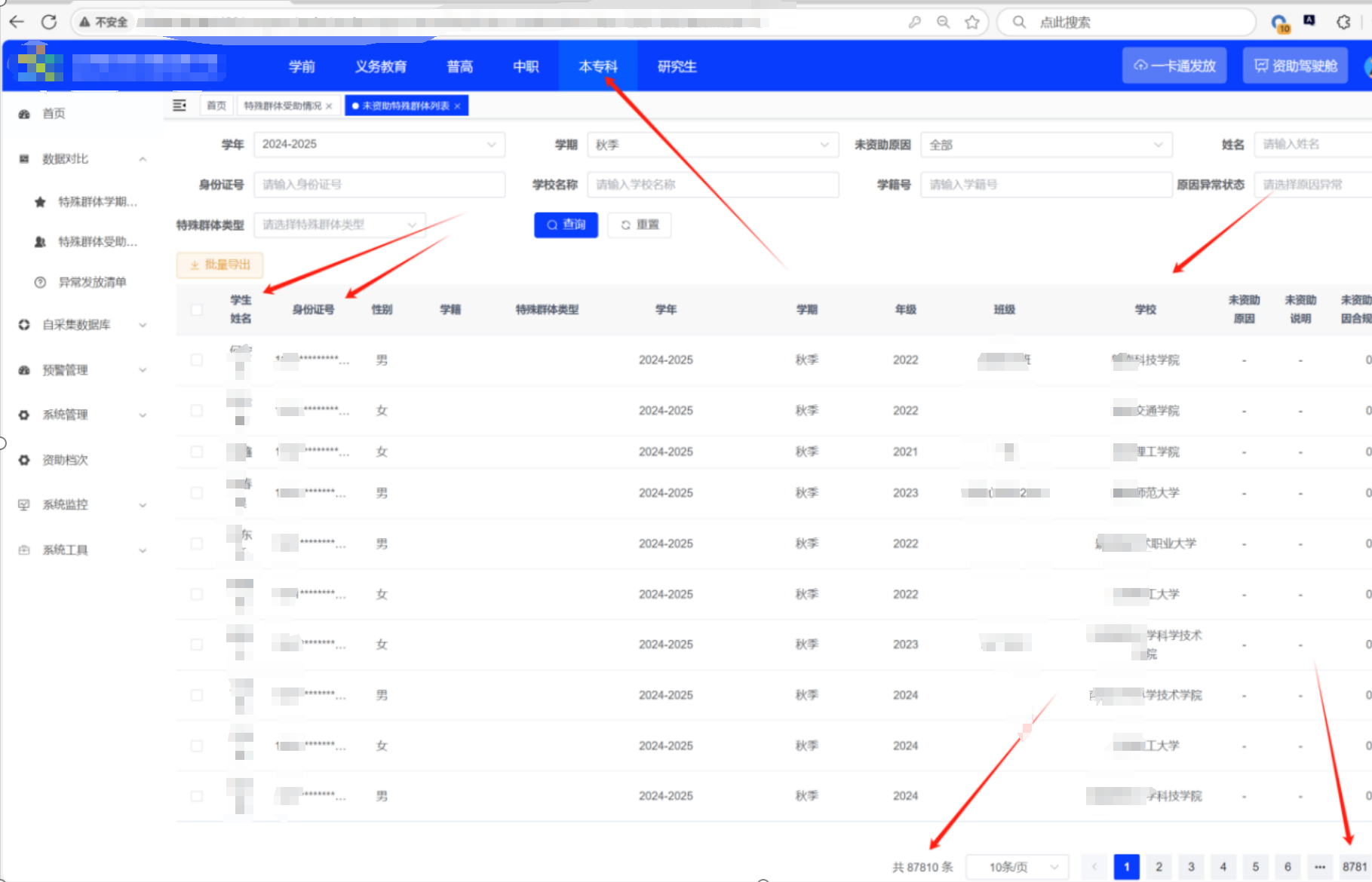
Task: Jump to last page 8781
Action: [1355, 867]
